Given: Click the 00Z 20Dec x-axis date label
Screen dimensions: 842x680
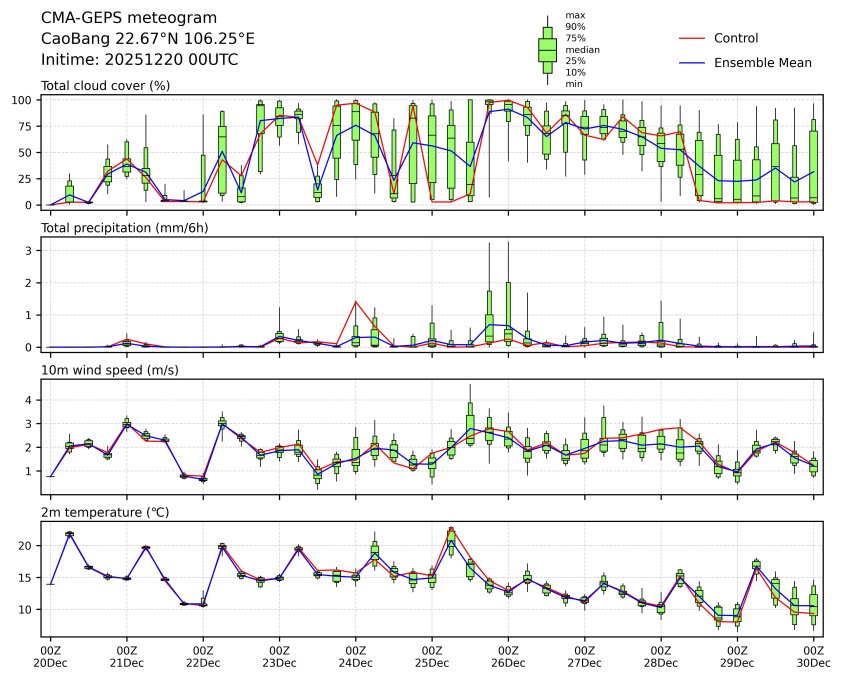Looking at the screenshot, I should point(51,656).
